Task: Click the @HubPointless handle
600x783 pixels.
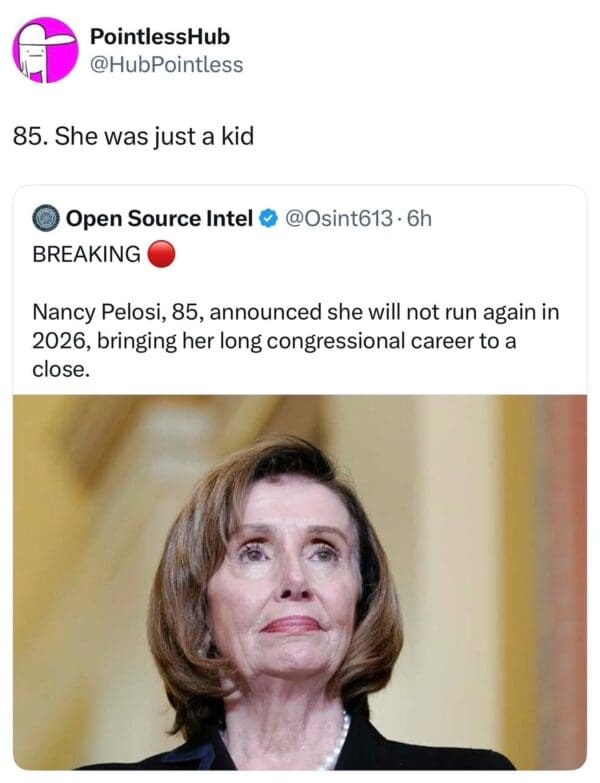Action: (x=166, y=65)
